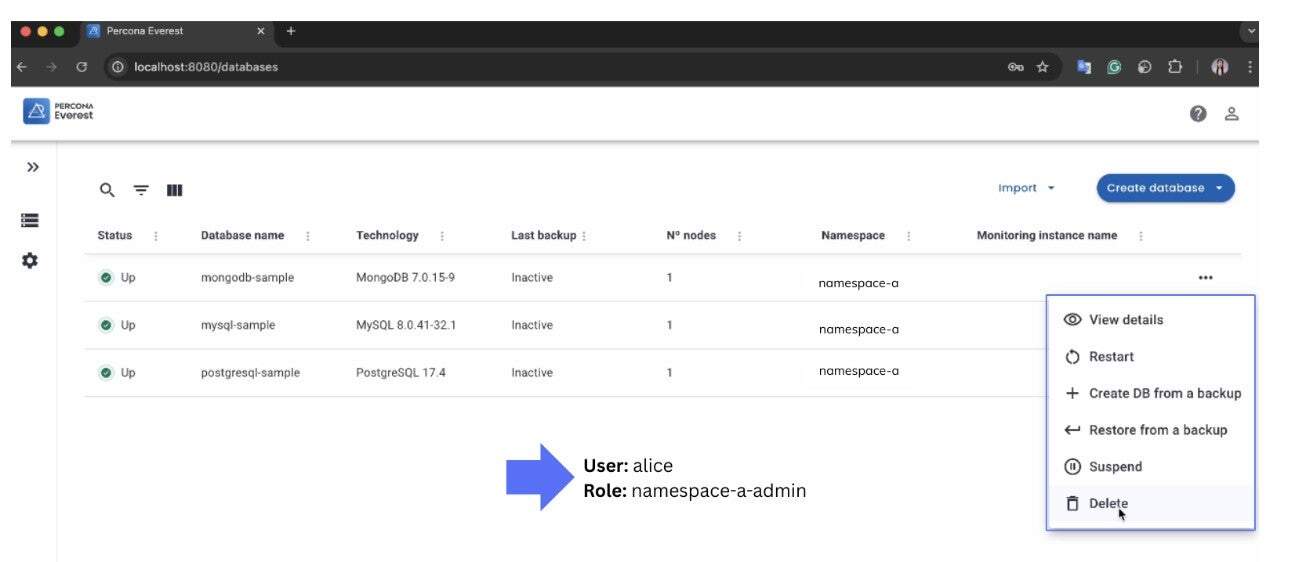Click View details in the row menu
Viewport: 1304px width, 562px height.
coord(1125,320)
